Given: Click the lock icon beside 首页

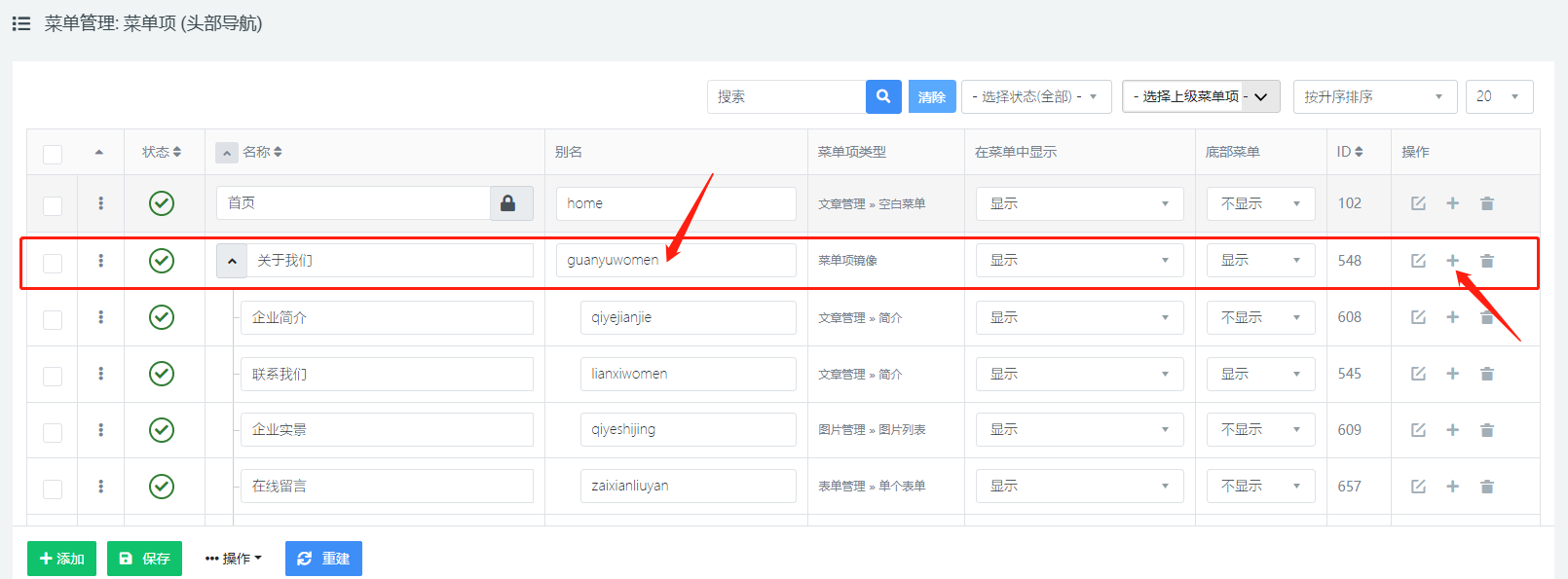Looking at the screenshot, I should [508, 203].
